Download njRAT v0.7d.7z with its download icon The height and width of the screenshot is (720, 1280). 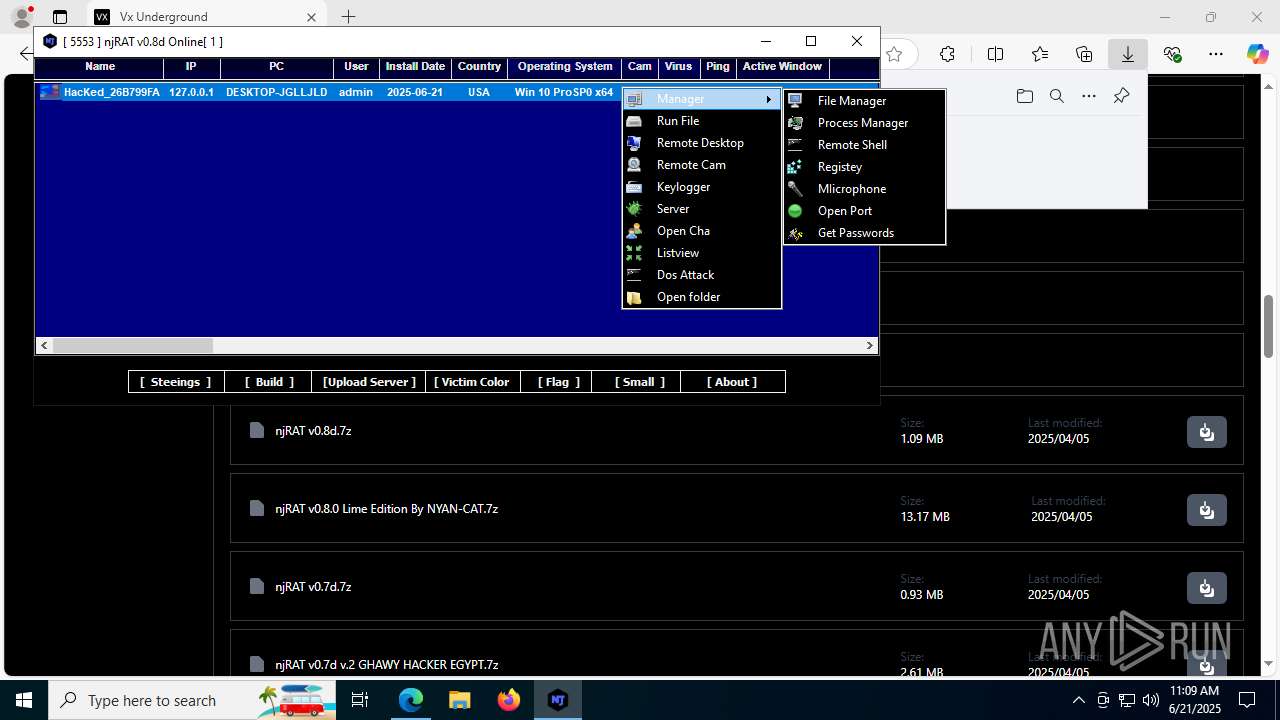point(1206,588)
